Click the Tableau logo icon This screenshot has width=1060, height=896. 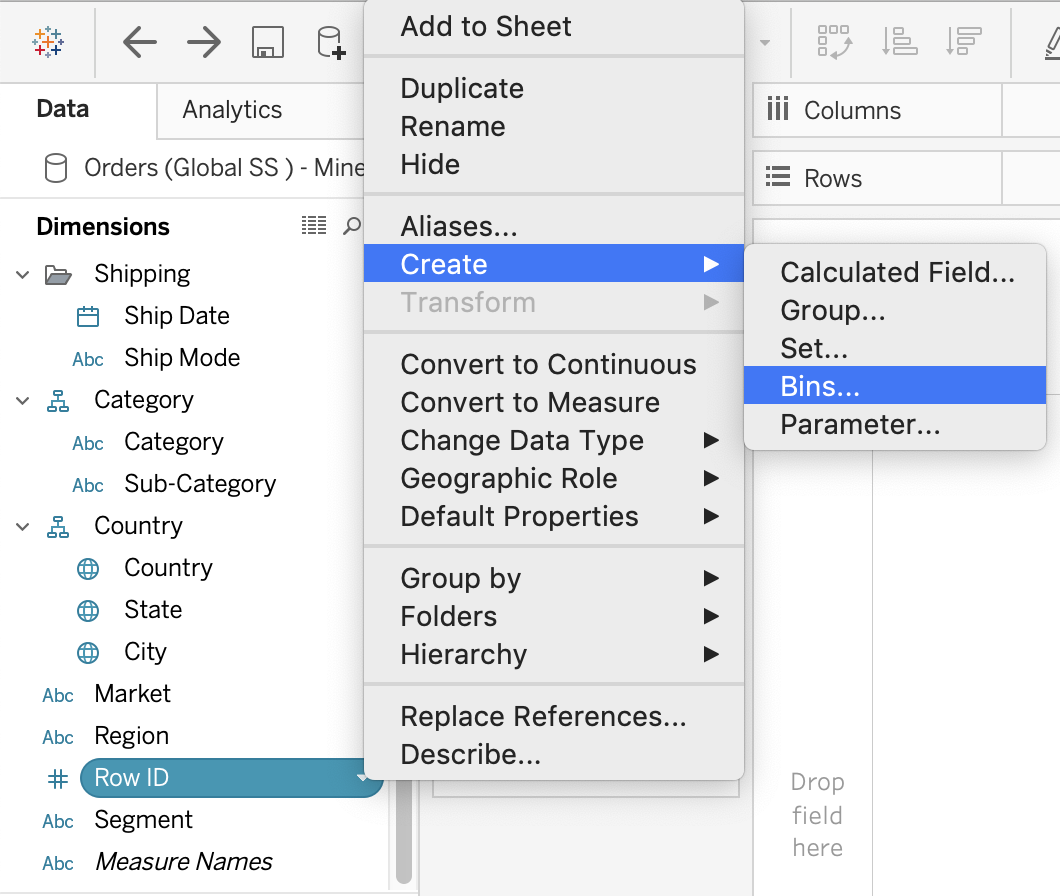[47, 41]
